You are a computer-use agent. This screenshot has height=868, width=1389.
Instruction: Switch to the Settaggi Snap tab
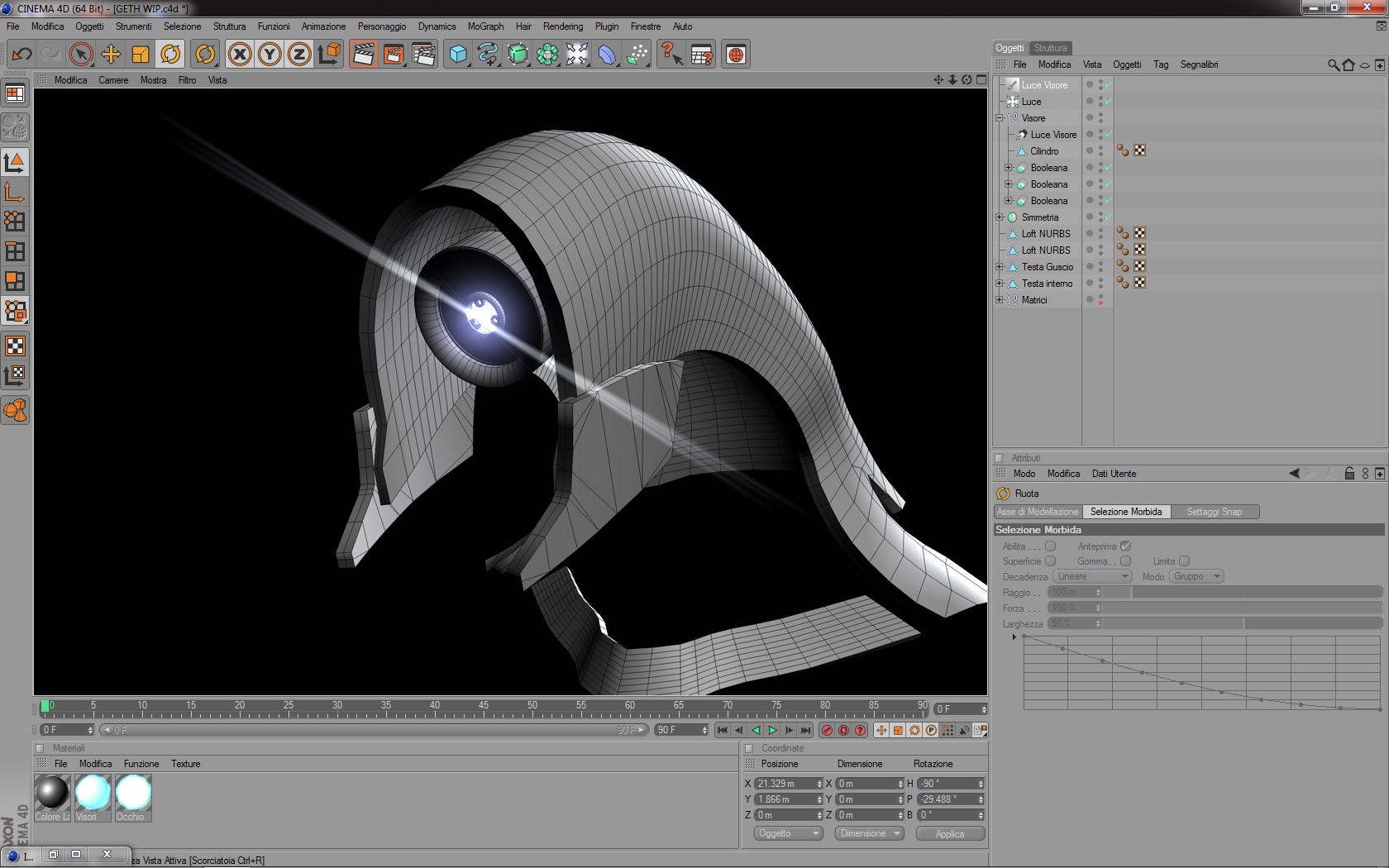click(1214, 512)
